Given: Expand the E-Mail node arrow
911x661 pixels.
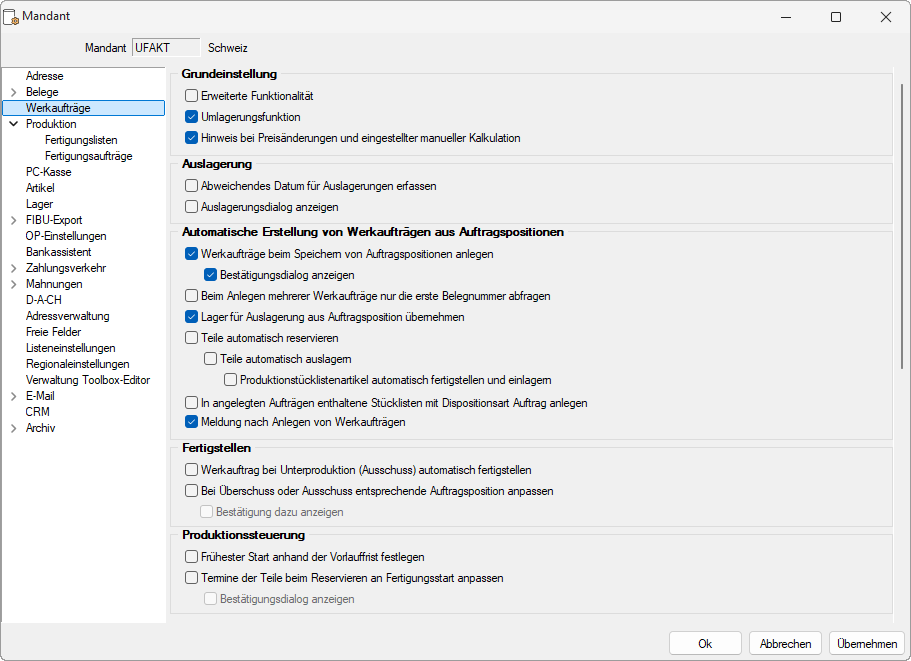Looking at the screenshot, I should 13,396.
